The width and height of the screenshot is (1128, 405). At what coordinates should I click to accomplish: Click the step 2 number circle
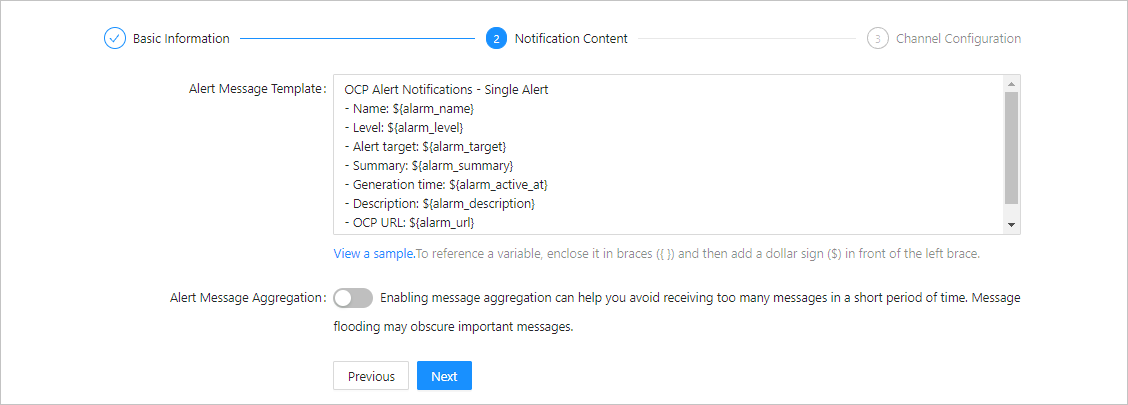tap(496, 39)
